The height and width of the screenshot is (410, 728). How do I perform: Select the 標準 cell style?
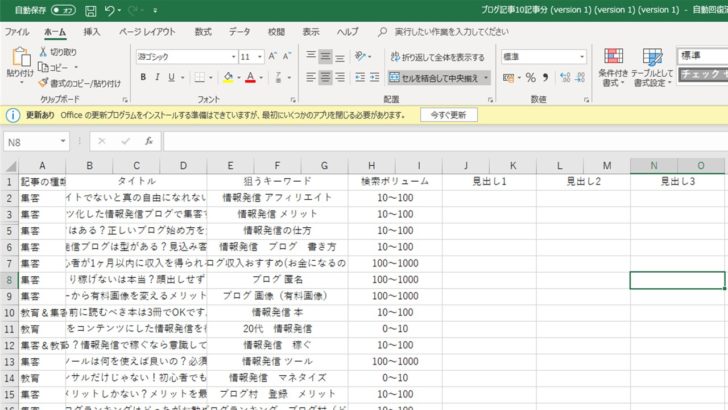click(702, 56)
